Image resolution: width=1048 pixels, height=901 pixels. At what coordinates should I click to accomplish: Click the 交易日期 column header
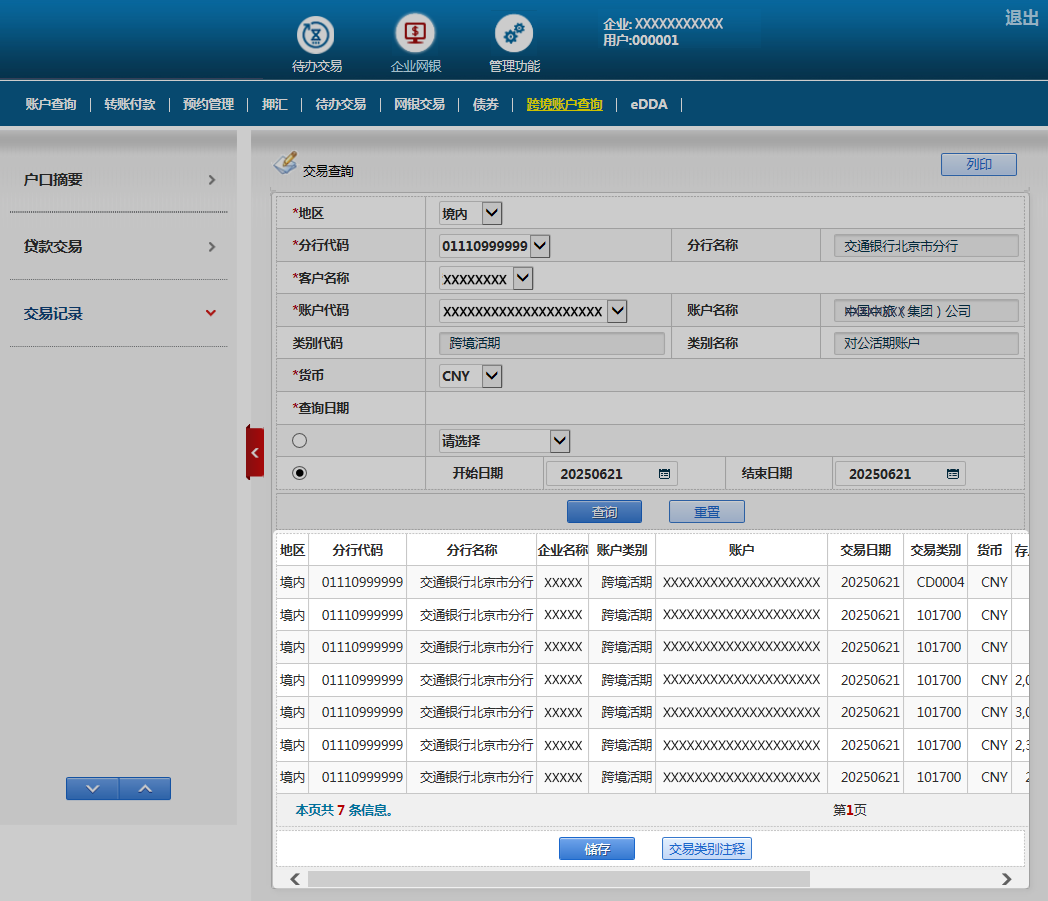click(x=866, y=550)
